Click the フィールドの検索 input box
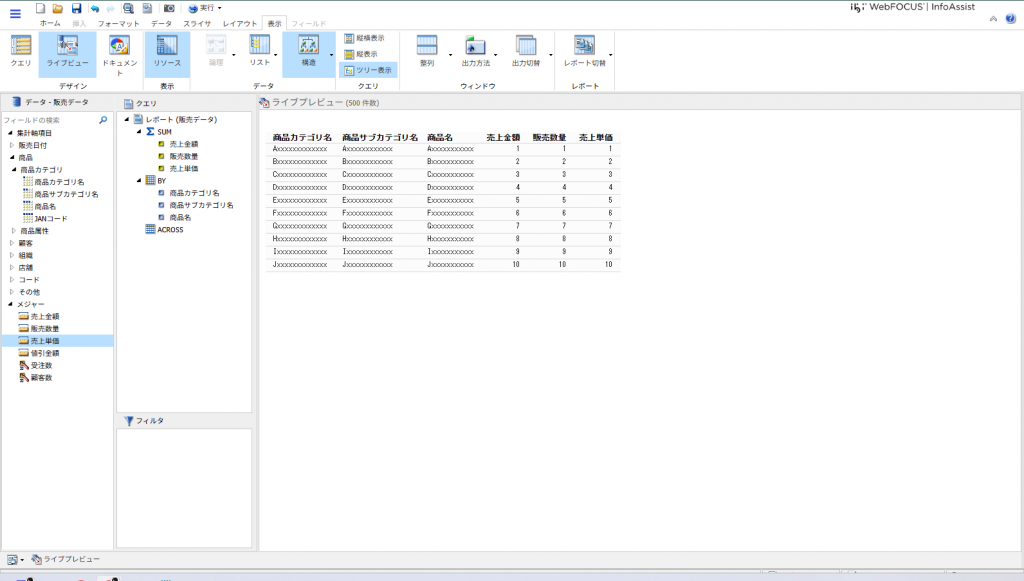 tap(48, 120)
